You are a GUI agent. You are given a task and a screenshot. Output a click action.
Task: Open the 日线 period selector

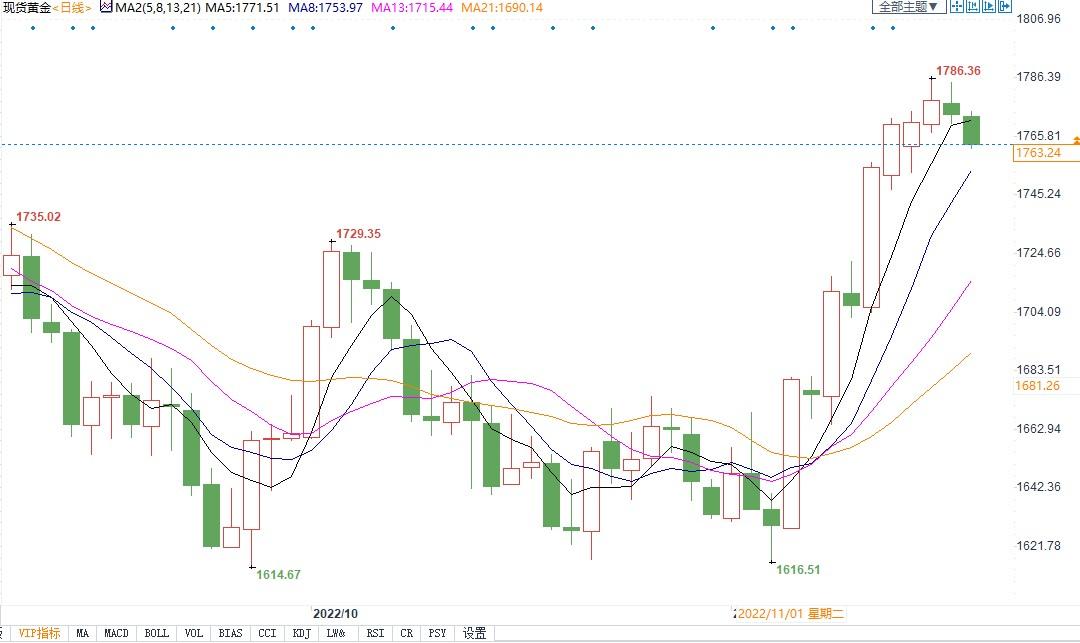coord(72,7)
